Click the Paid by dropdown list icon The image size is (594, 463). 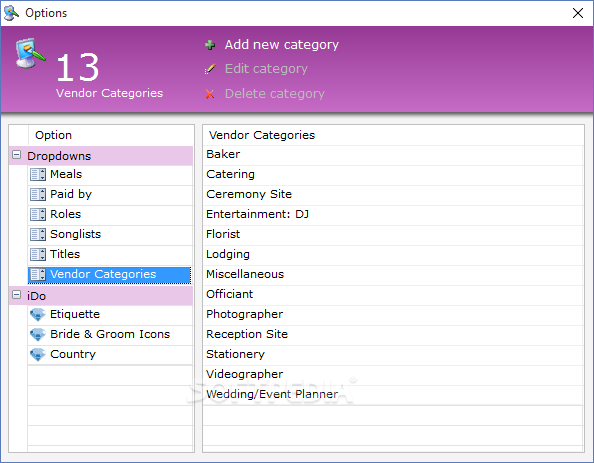[38, 194]
